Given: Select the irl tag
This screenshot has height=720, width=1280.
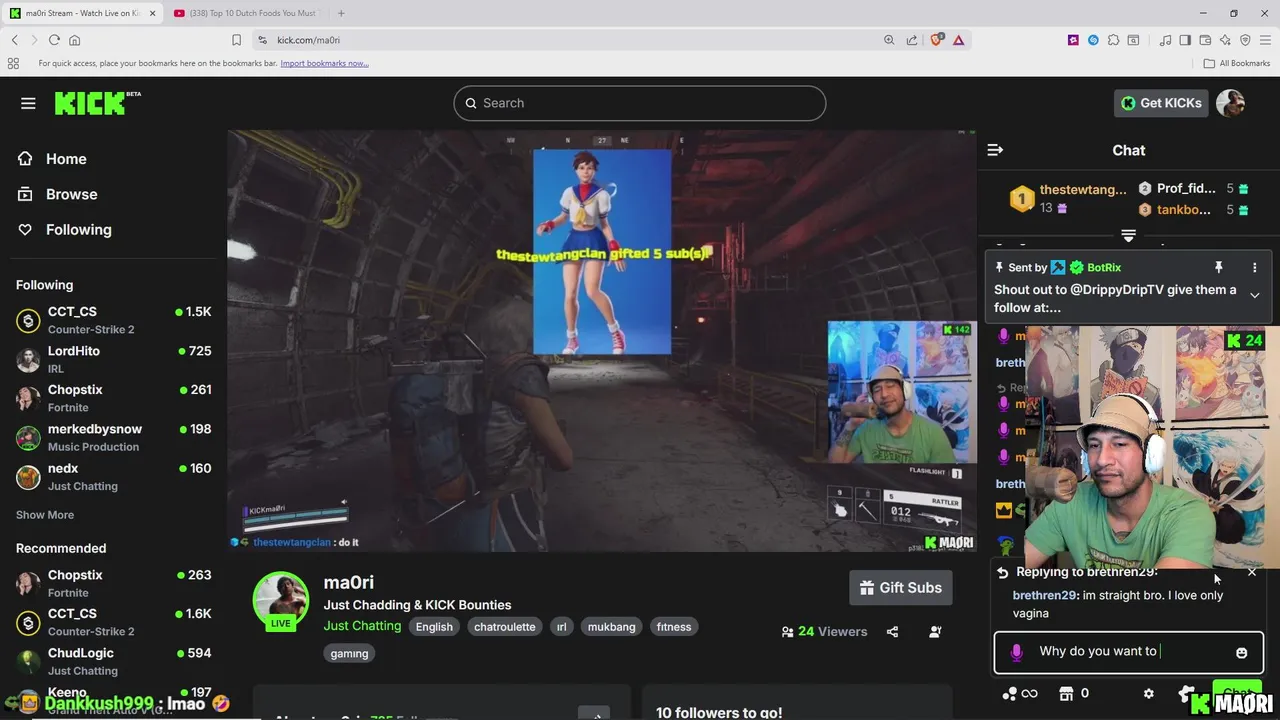Looking at the screenshot, I should 562,627.
